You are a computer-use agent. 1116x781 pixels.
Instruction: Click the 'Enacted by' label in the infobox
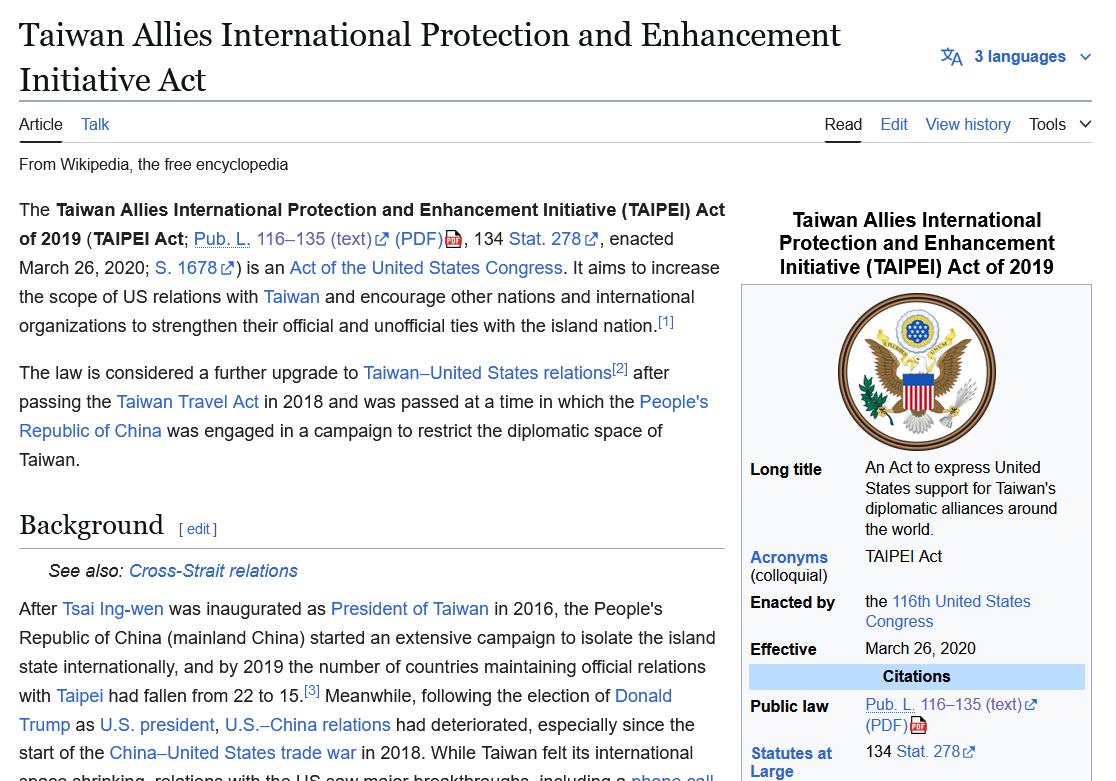click(792, 603)
